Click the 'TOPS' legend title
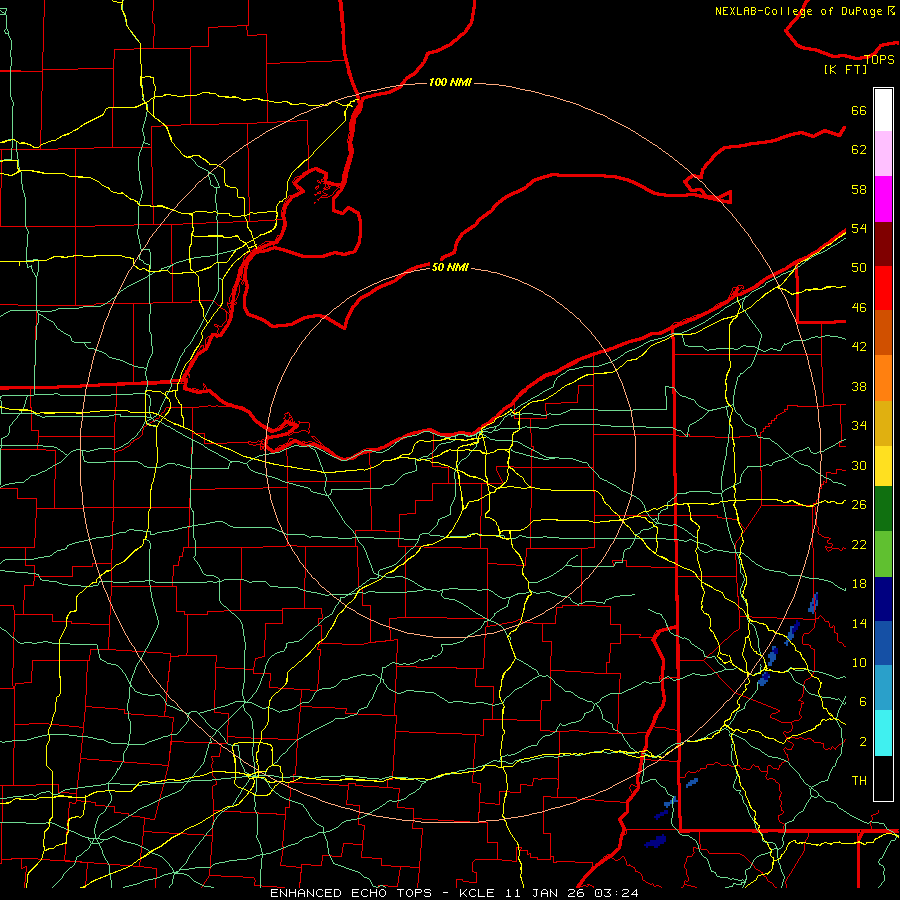 (x=879, y=60)
